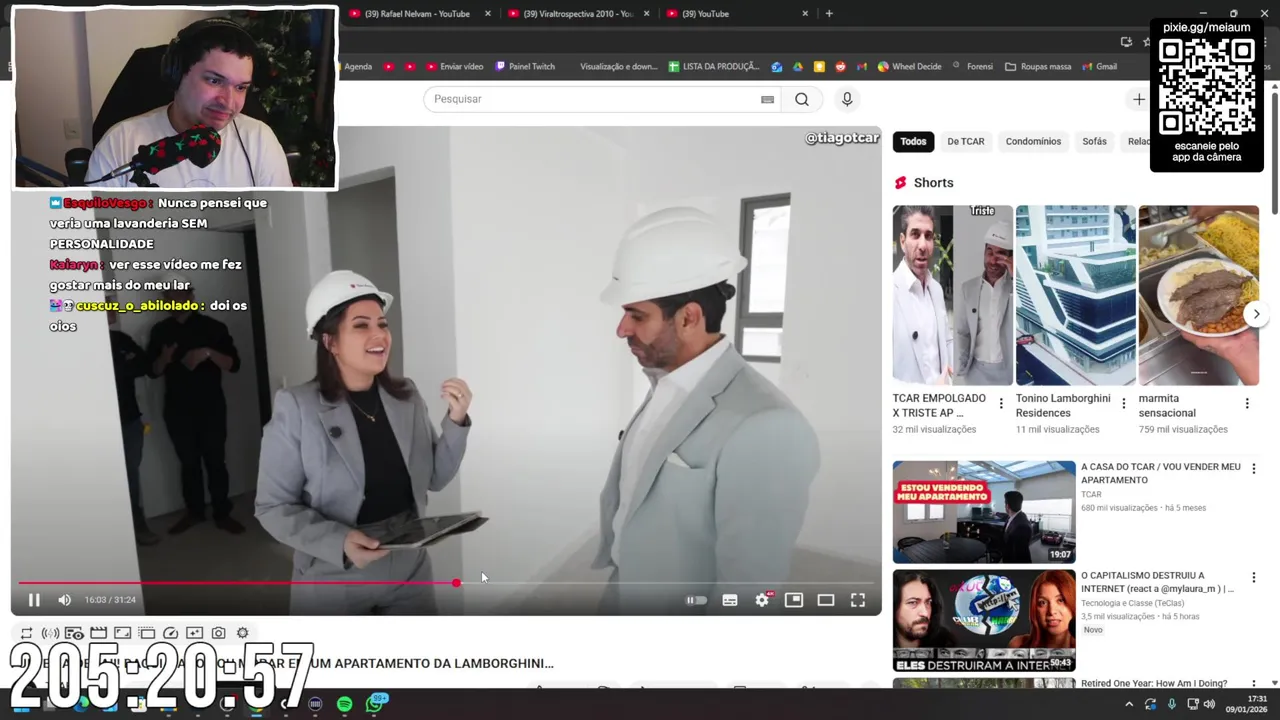Select the Sofás filter chip
The width and height of the screenshot is (1280, 720).
click(x=1094, y=141)
